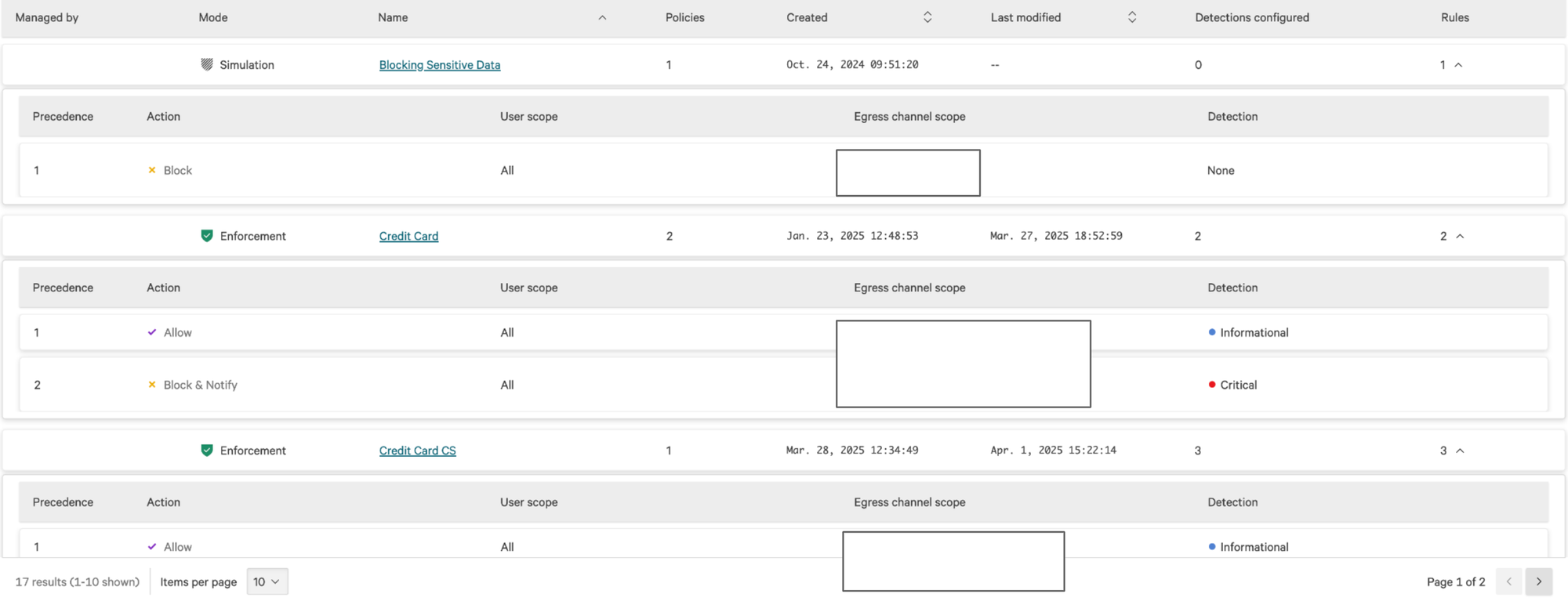Viewport: 1568px width, 601px height.
Task: Click the Simulation mode shield icon
Action: [x=207, y=64]
